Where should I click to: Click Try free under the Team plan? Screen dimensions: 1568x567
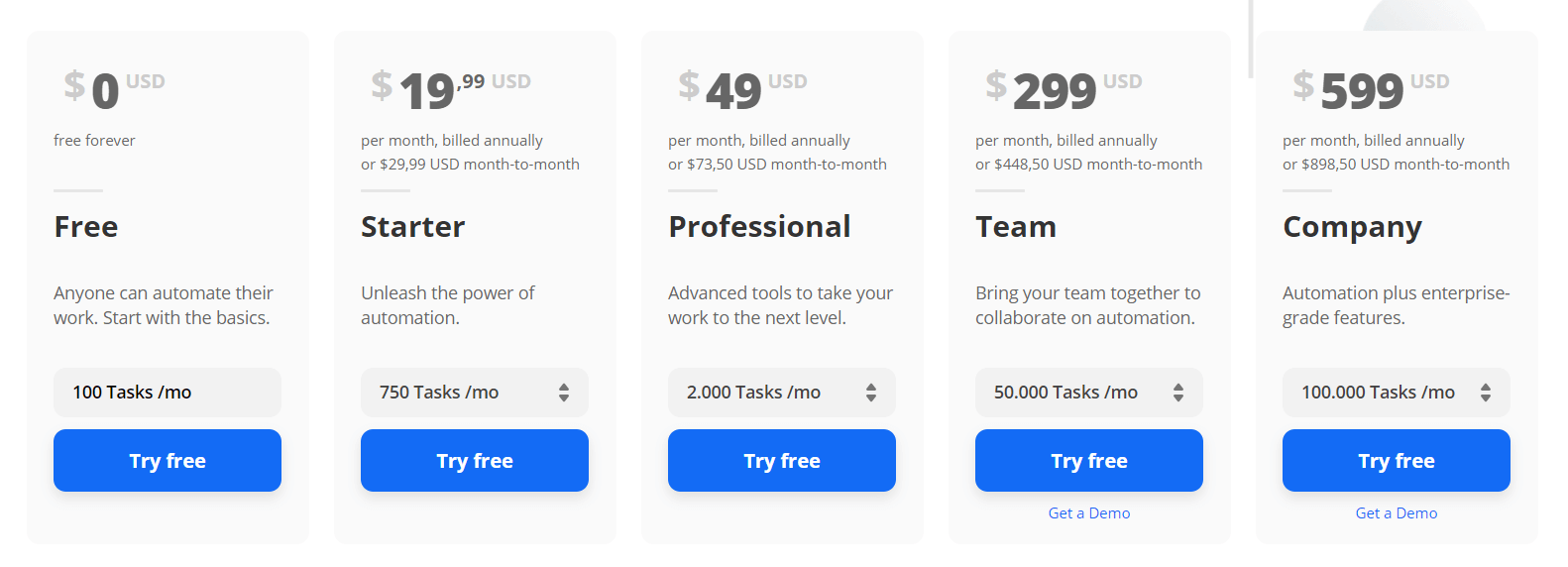coord(1089,461)
